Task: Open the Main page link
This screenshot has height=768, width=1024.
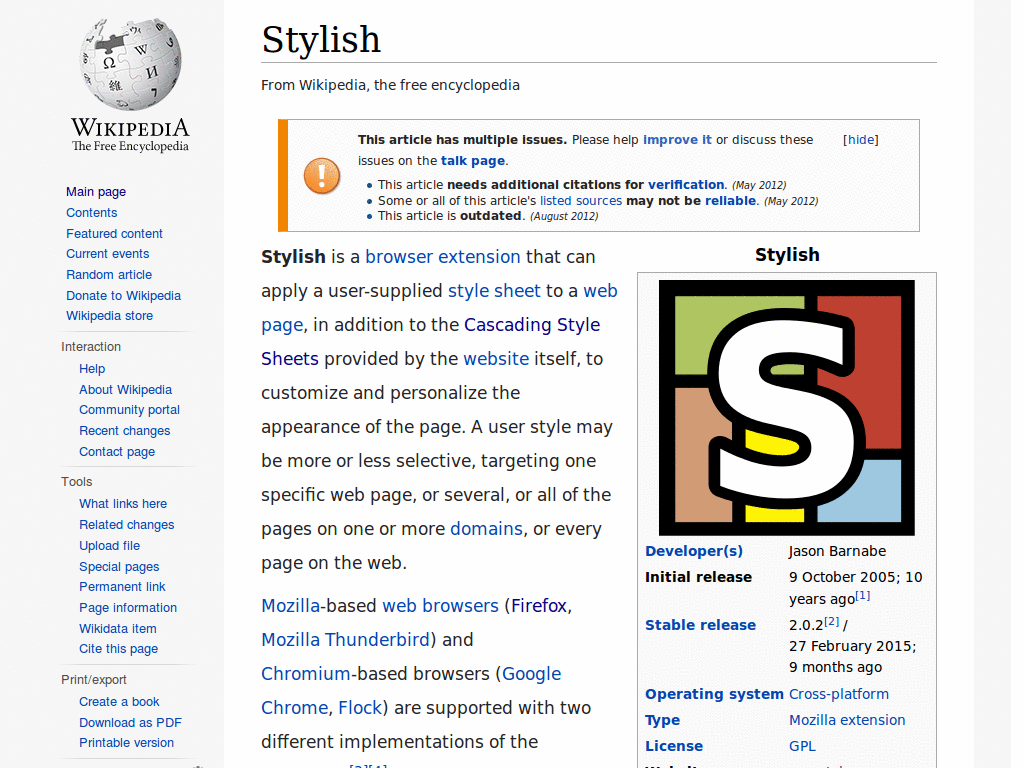Action: pos(96,192)
